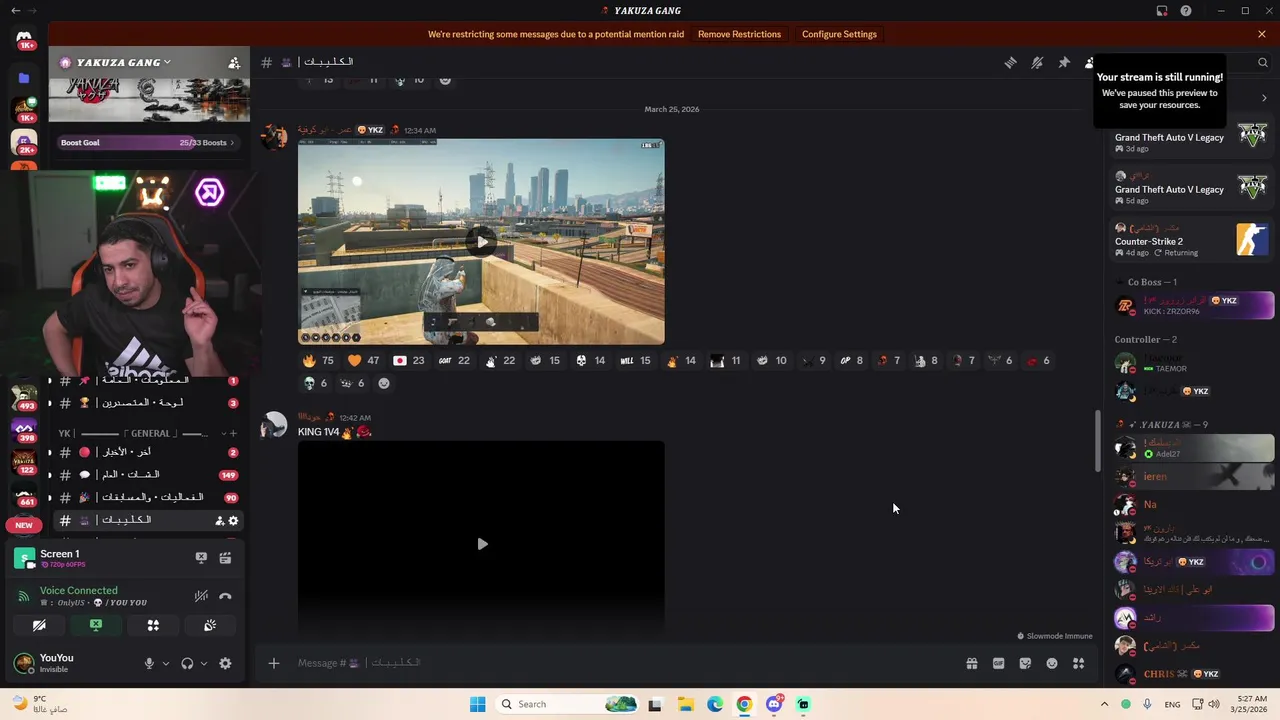
Task: Toggle fire reaction with 75 count
Action: click(318, 361)
